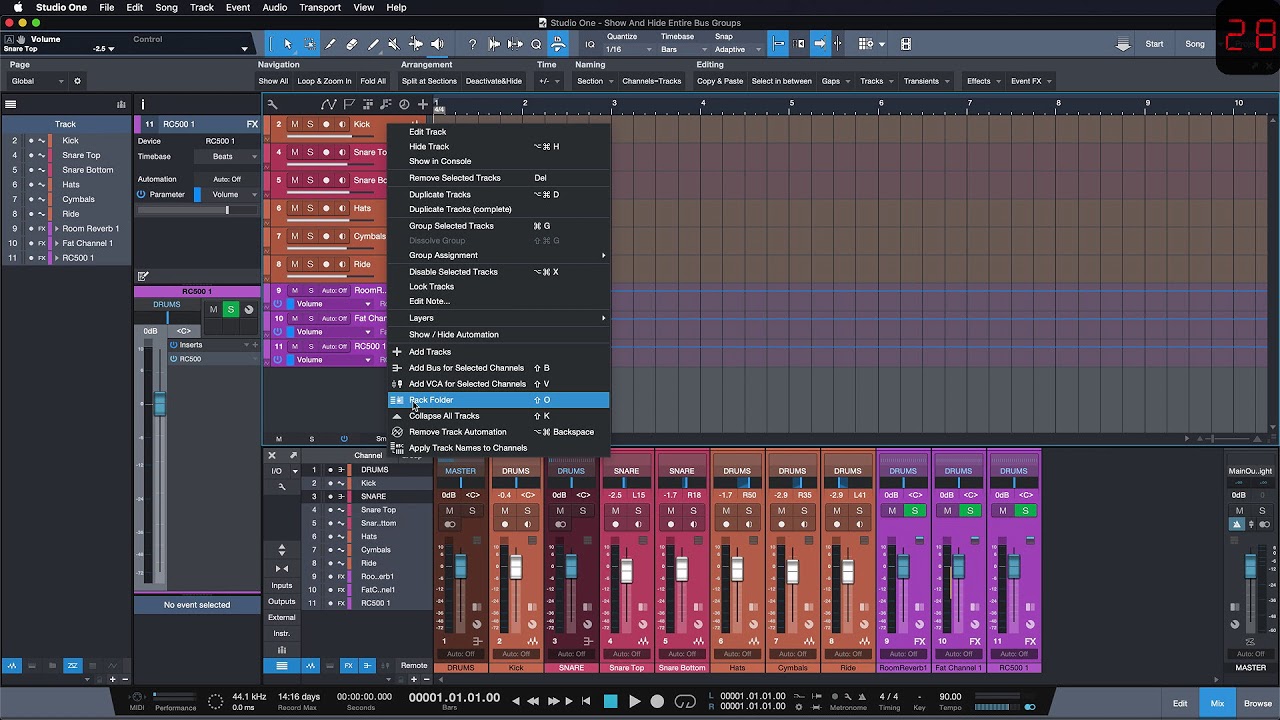The image size is (1280, 720).
Task: Solo the Kick track
Action: (310, 124)
